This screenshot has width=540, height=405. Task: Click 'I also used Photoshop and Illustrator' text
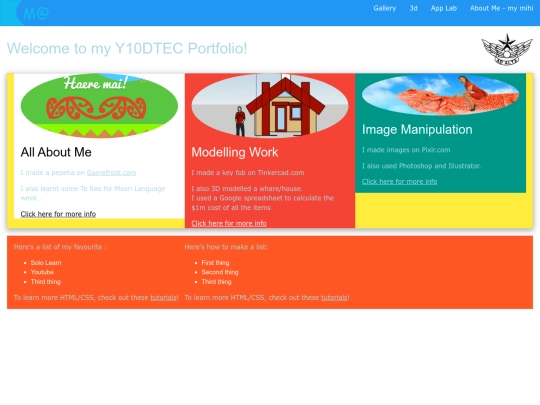pos(421,166)
